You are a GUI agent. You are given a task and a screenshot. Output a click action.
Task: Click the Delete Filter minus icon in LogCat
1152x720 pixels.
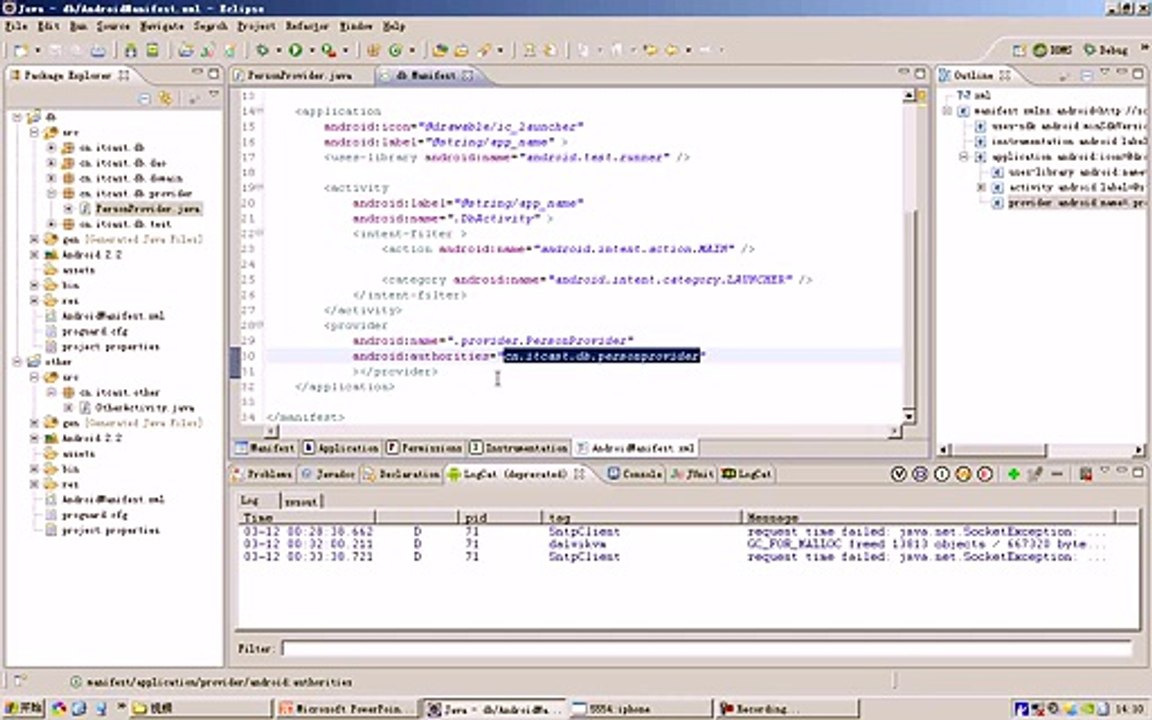[1057, 474]
